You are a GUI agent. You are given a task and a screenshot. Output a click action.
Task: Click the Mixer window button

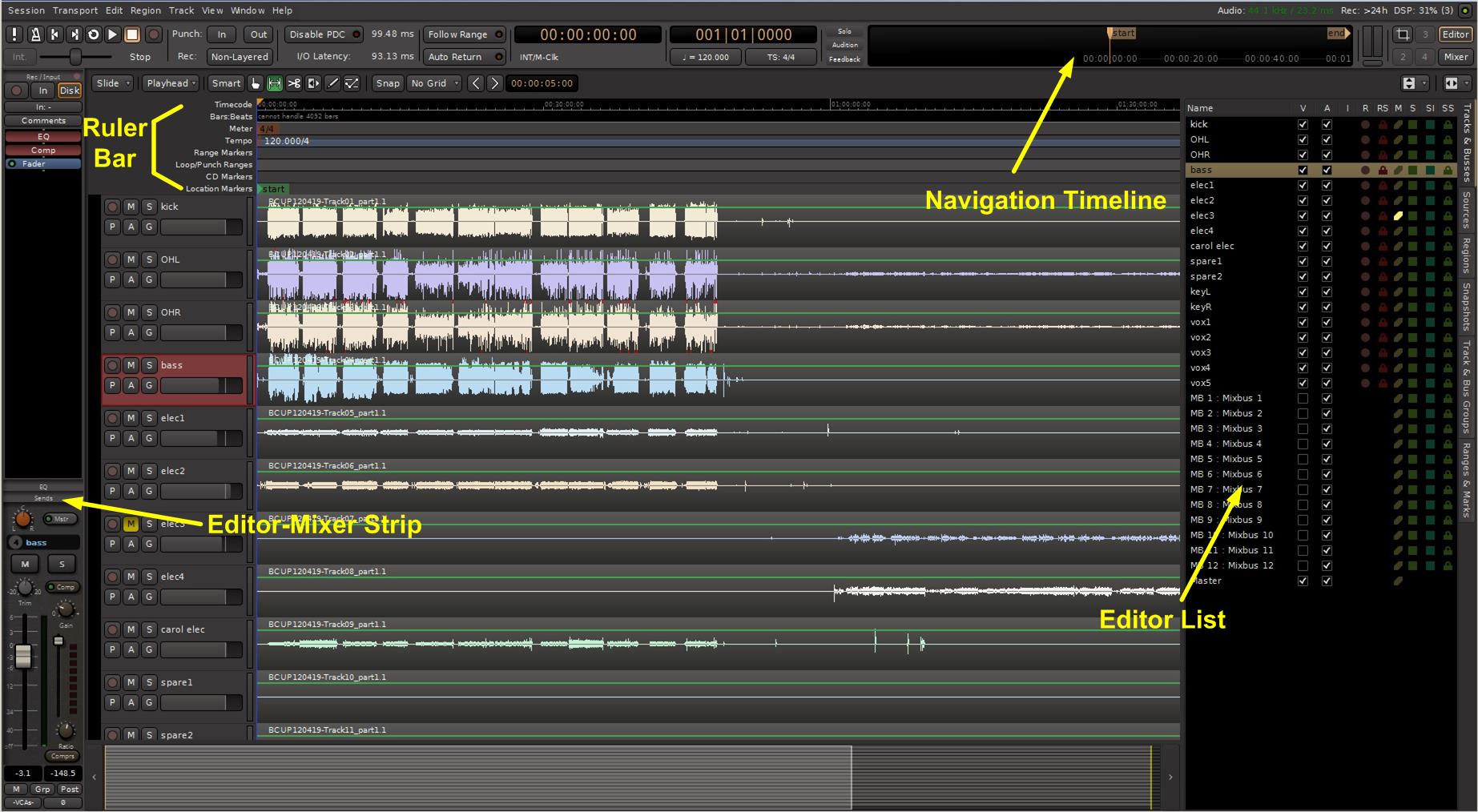(1456, 57)
